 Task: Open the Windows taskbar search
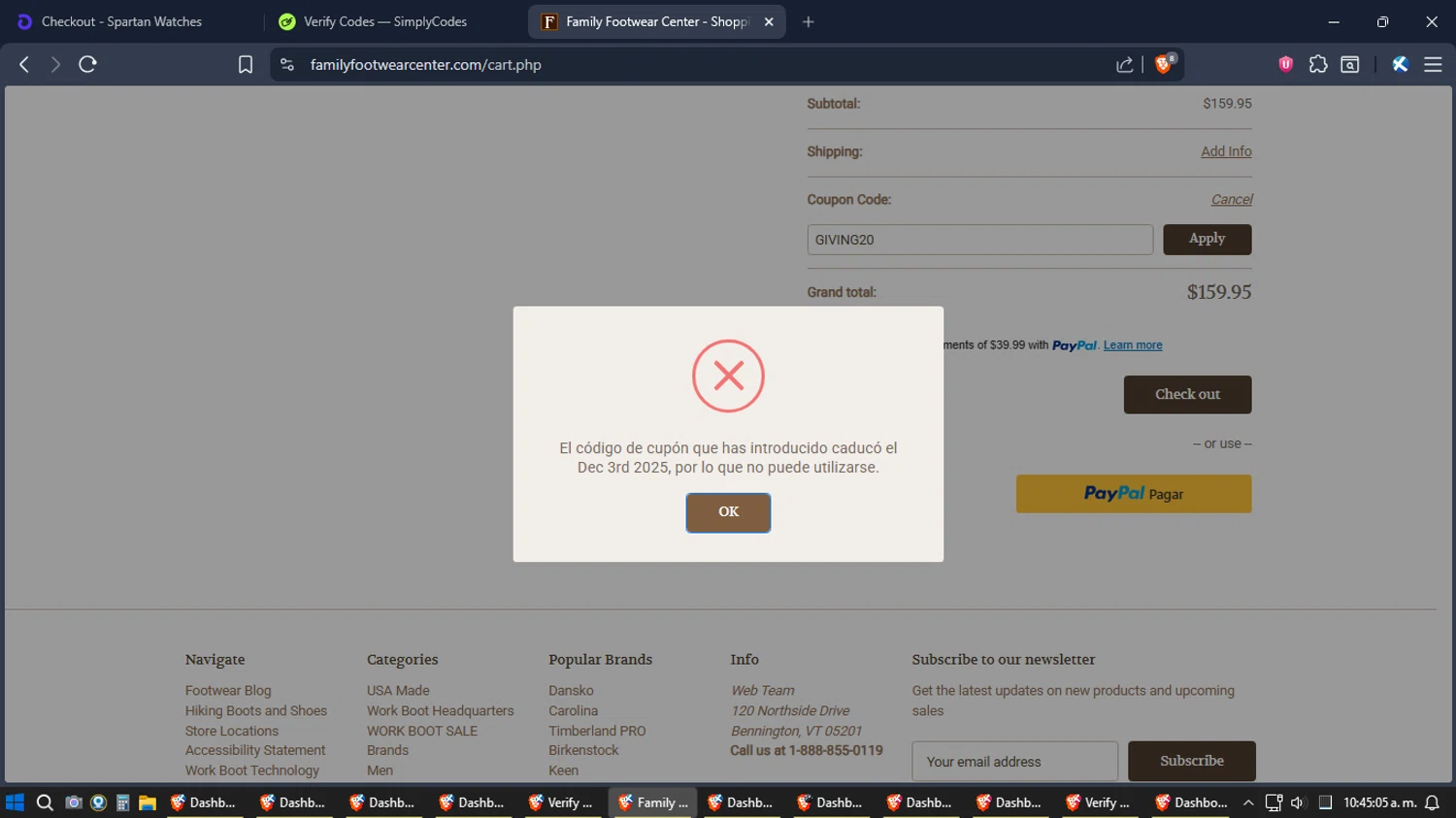pyautogui.click(x=45, y=802)
